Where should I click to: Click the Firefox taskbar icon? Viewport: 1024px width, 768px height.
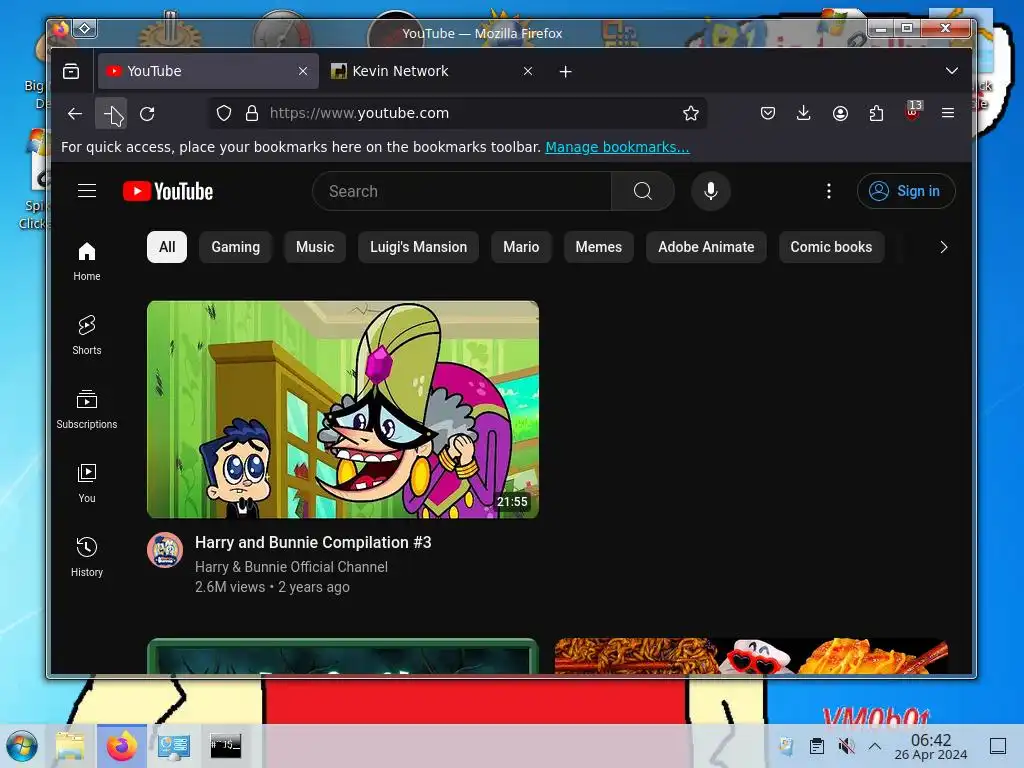(x=121, y=746)
